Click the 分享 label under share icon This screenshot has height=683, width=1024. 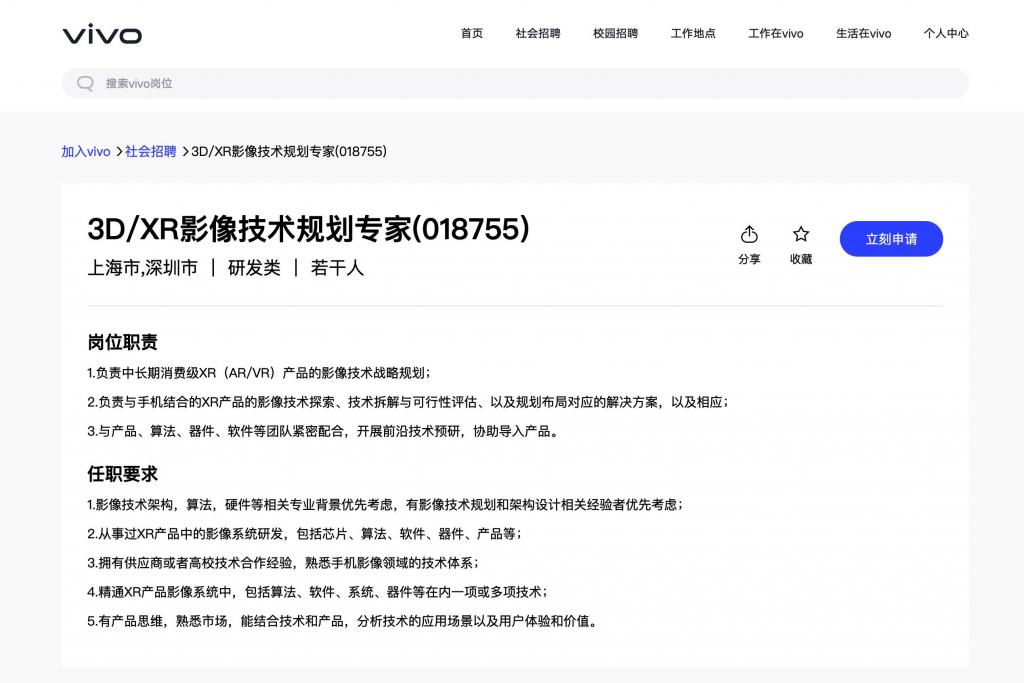point(749,259)
